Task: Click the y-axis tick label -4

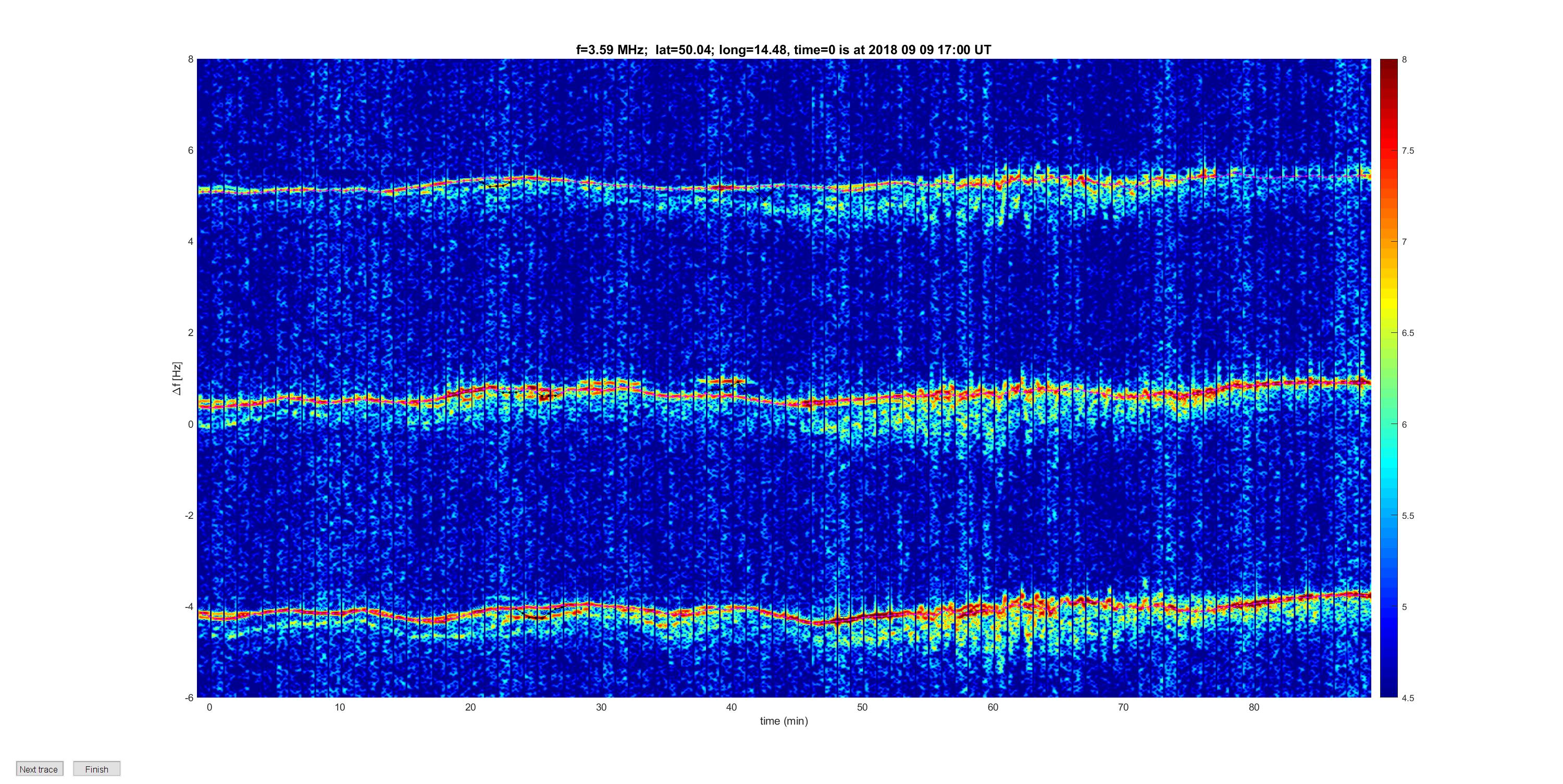Action: pyautogui.click(x=189, y=606)
